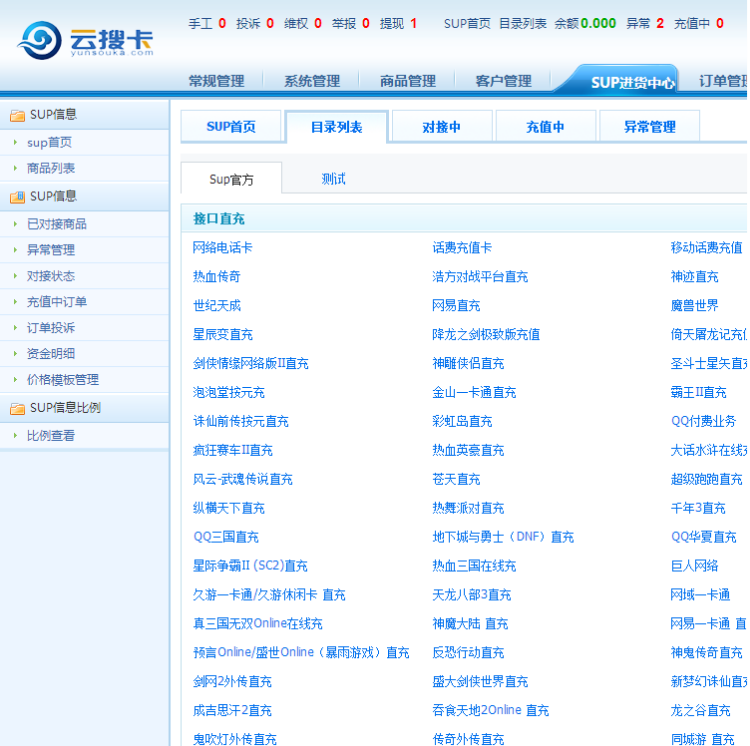Open the 星辰变直充 link
The height and width of the screenshot is (746, 750).
(222, 334)
